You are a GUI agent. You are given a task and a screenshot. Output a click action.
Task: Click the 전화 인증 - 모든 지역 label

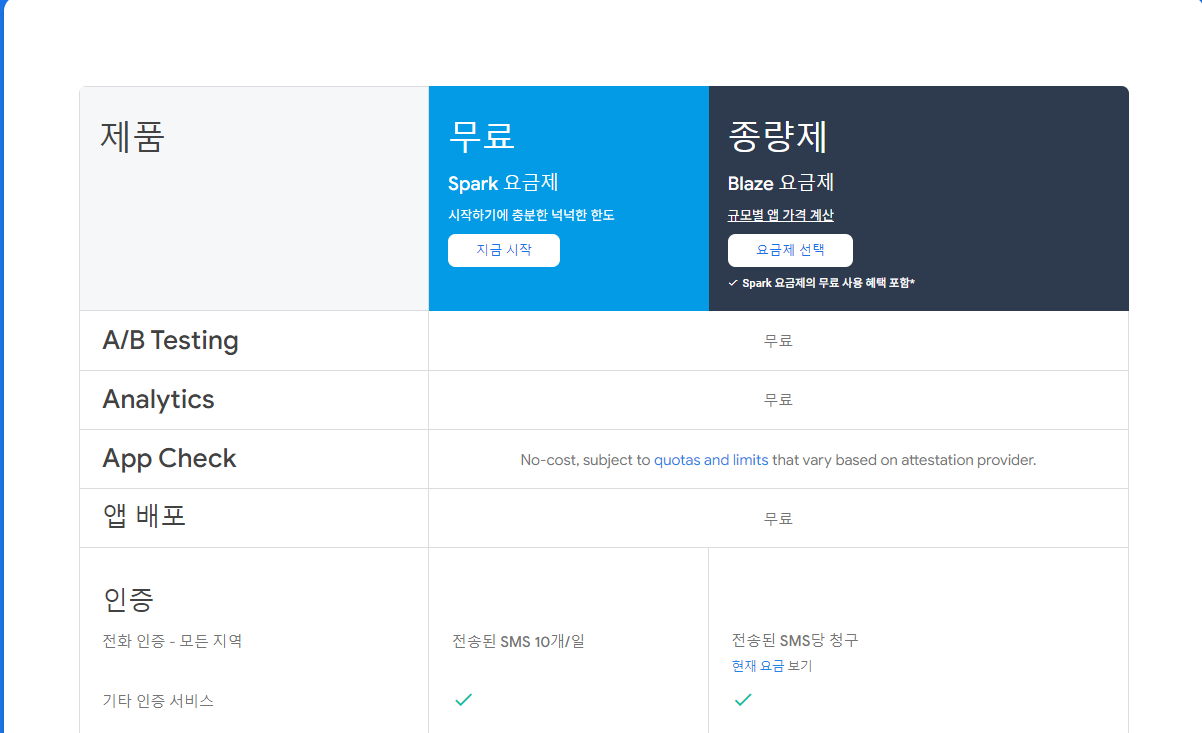coord(172,640)
